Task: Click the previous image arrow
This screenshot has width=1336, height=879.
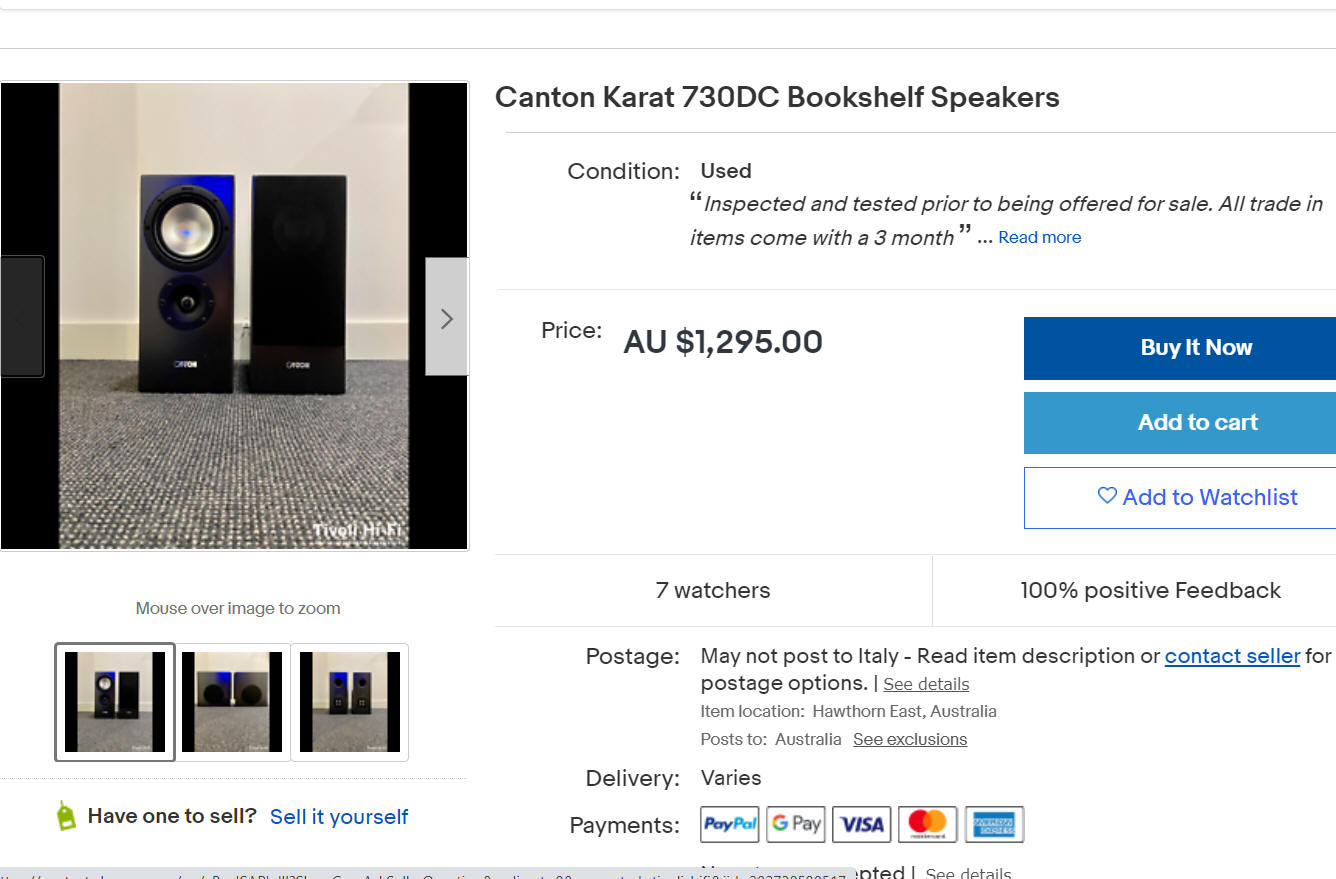Action: 22,317
